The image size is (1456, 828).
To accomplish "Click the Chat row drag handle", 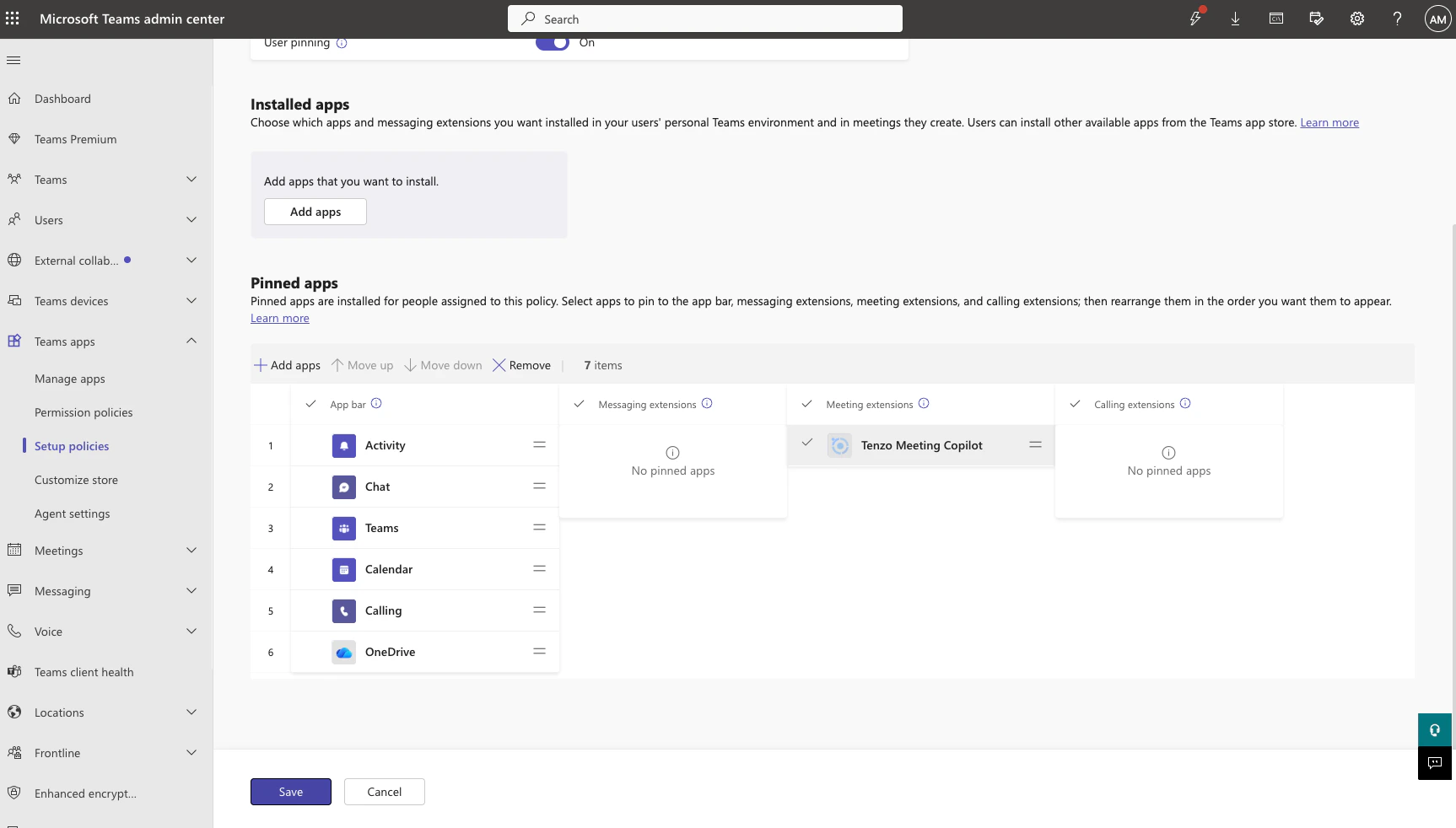I will coord(539,486).
